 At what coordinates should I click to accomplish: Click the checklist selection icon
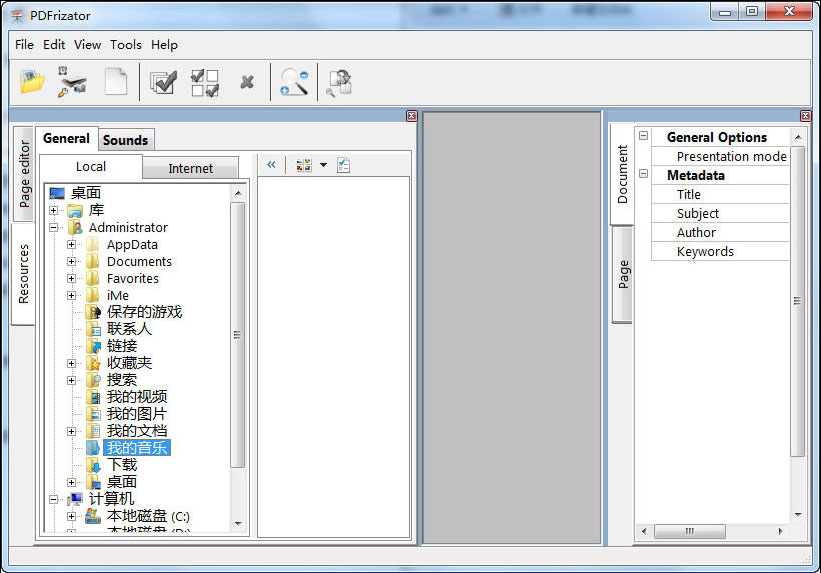click(x=343, y=165)
